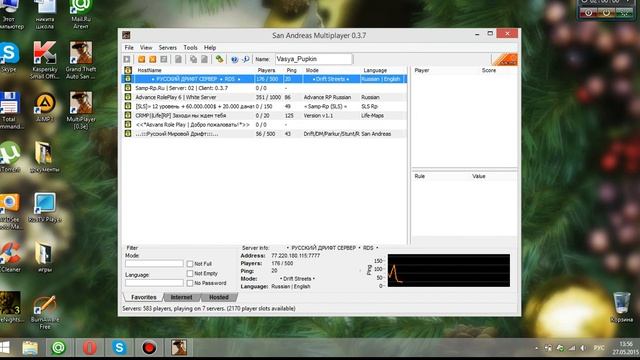The image size is (640, 360).
Task: Open the Grand Theft Auto San desktop shortcut
Action: [81, 60]
